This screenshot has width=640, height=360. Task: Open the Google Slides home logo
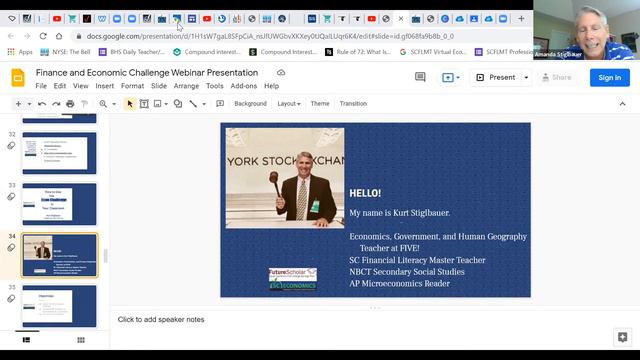(18, 78)
